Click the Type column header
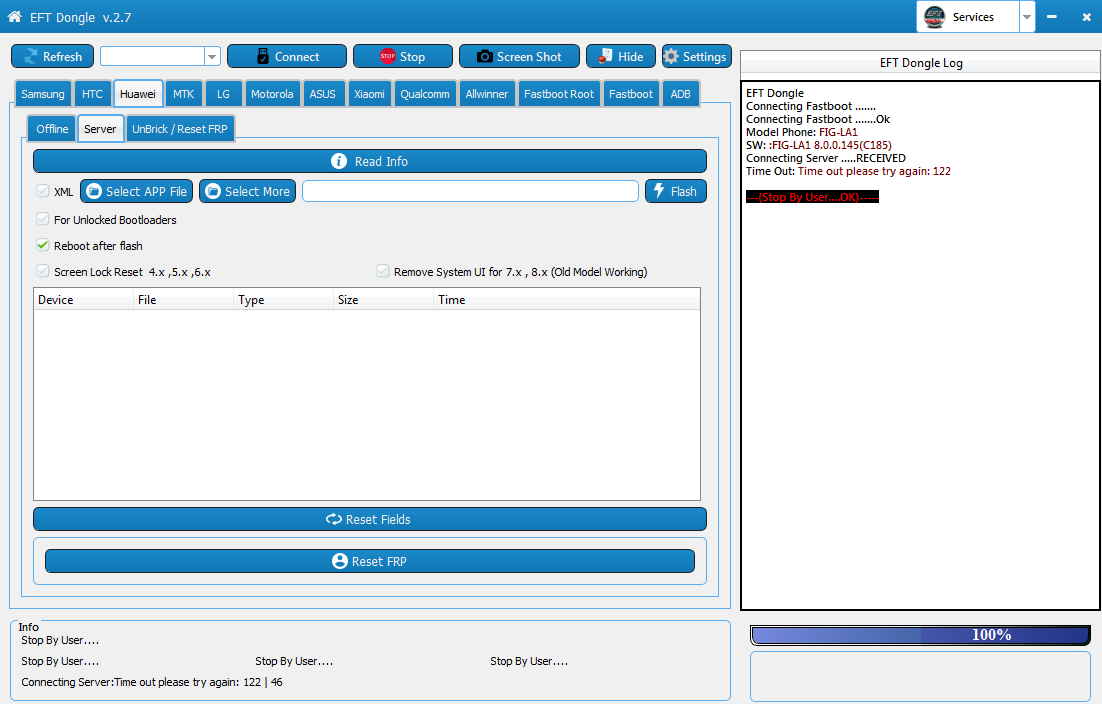This screenshot has width=1102, height=704. coord(283,300)
